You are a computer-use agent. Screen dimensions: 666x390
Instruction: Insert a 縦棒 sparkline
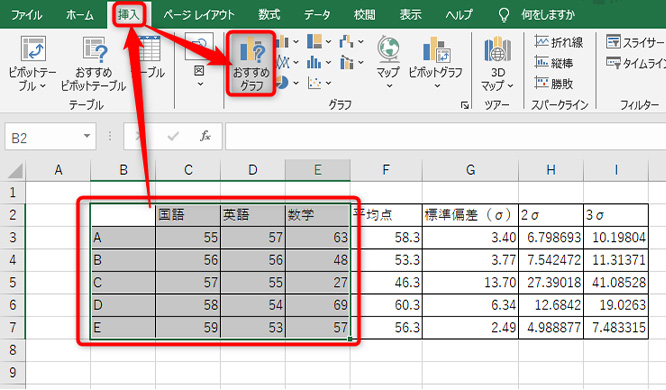click(554, 63)
